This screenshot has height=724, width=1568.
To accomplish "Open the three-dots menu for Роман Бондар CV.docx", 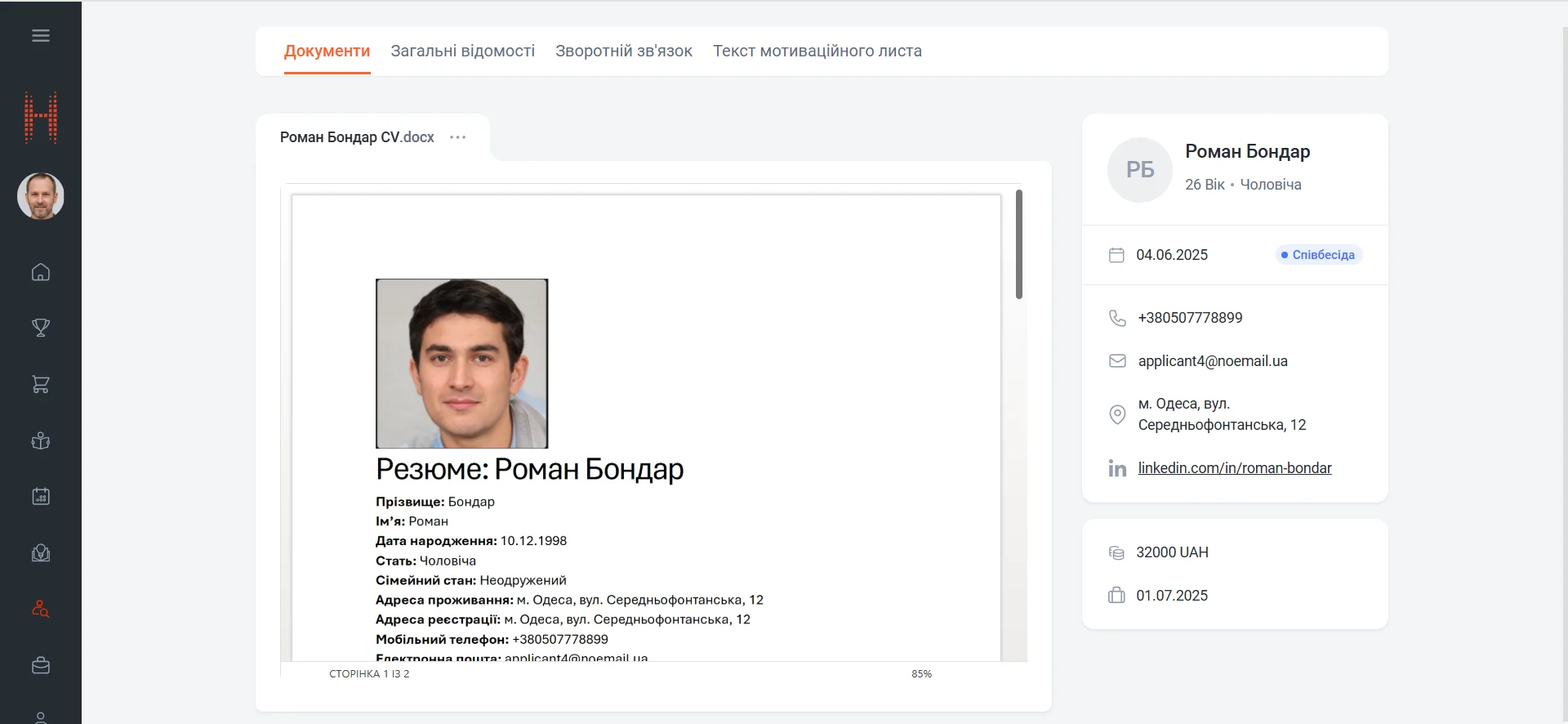I will point(457,137).
